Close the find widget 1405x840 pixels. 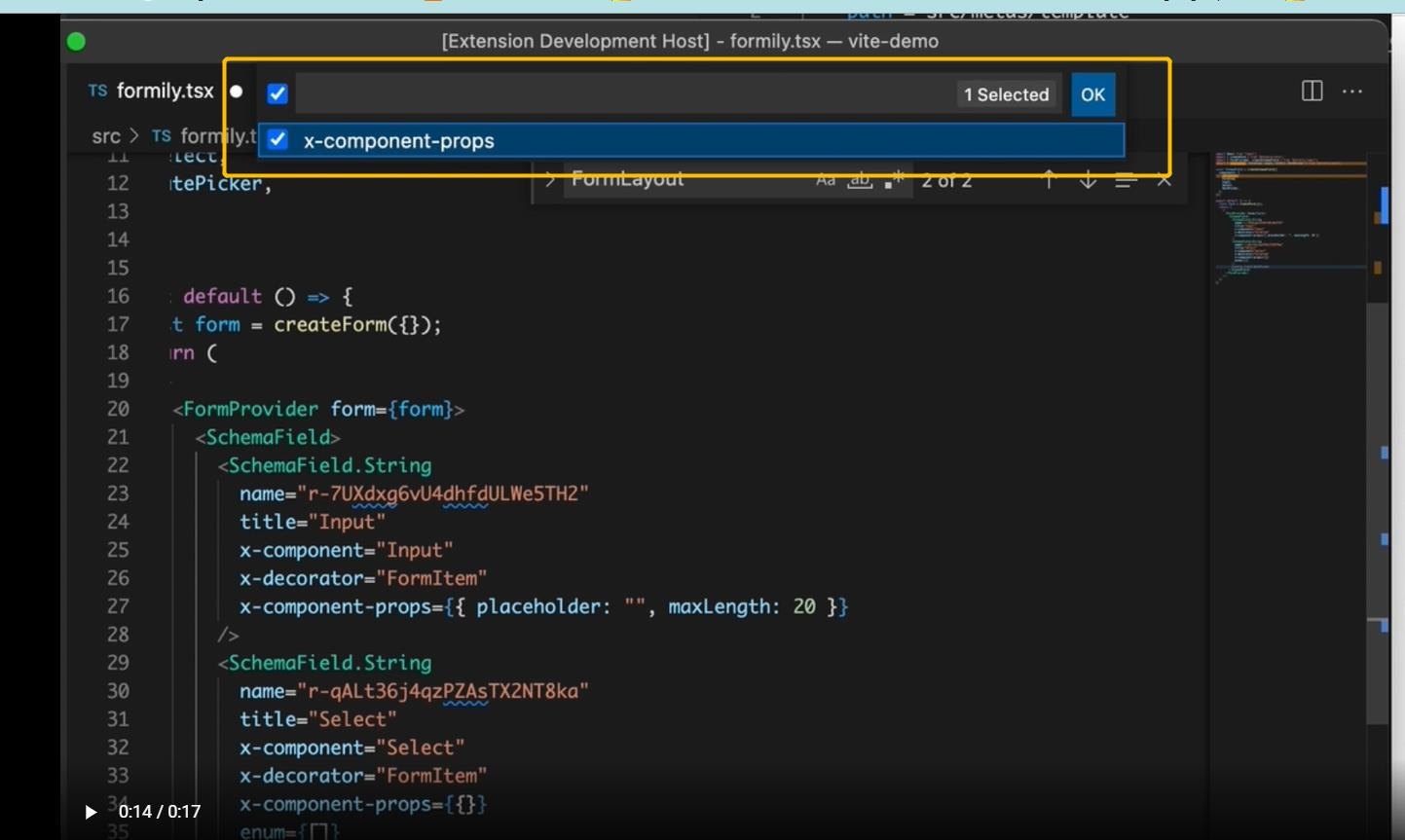coord(1164,180)
